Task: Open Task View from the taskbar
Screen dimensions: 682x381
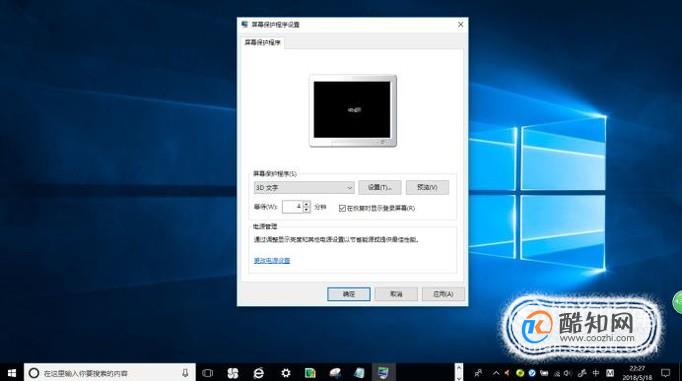Action: (x=208, y=373)
